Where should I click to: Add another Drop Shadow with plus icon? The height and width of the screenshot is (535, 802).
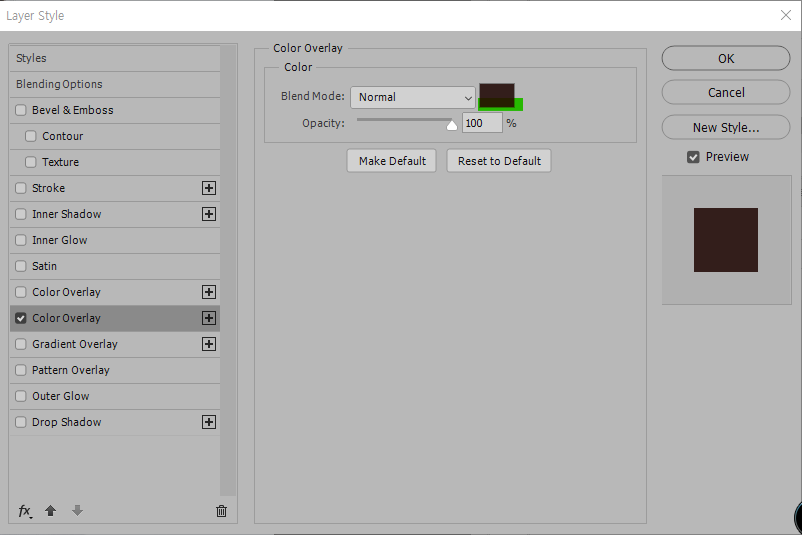coord(209,422)
